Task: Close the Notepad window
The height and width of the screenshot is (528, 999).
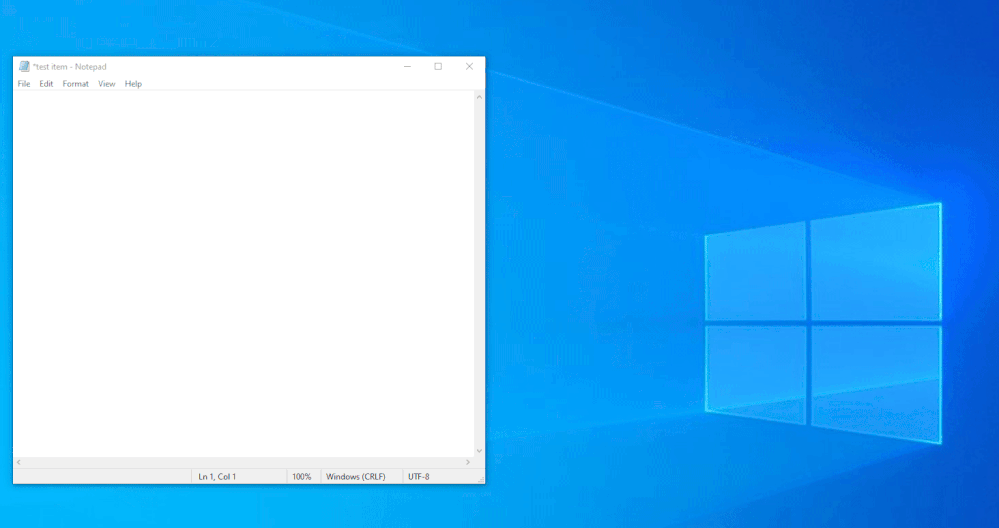Action: (x=469, y=67)
